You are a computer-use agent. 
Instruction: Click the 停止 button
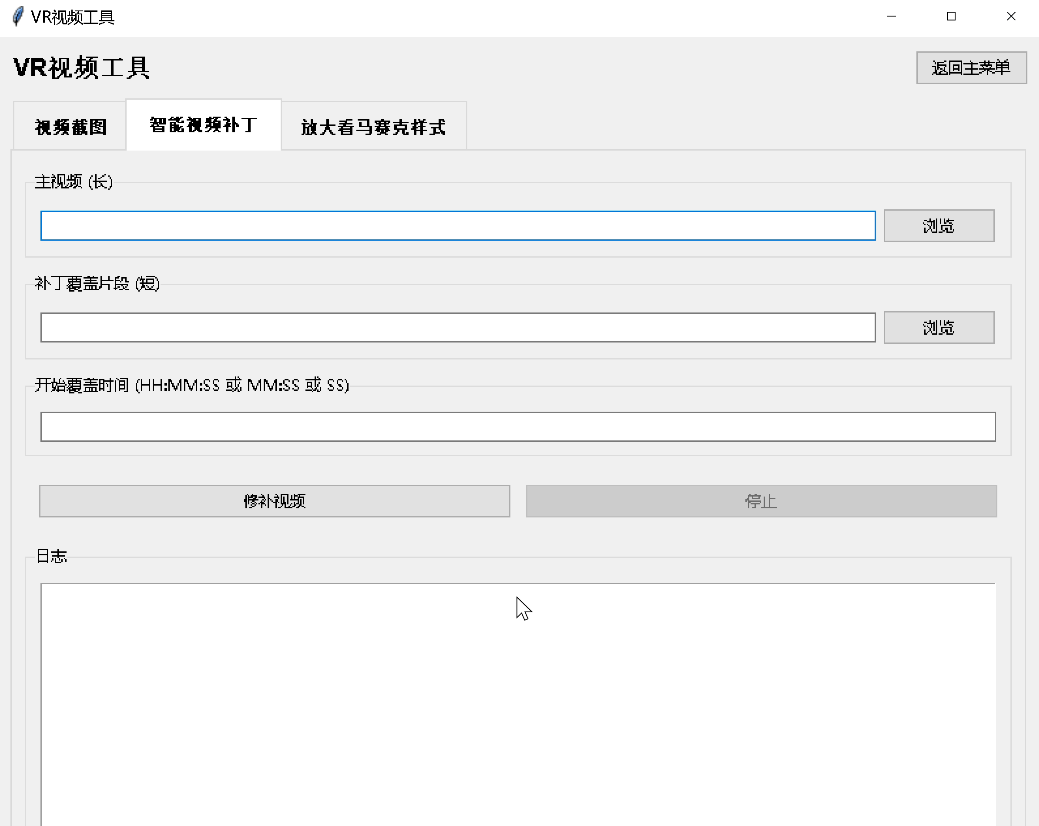tap(761, 501)
